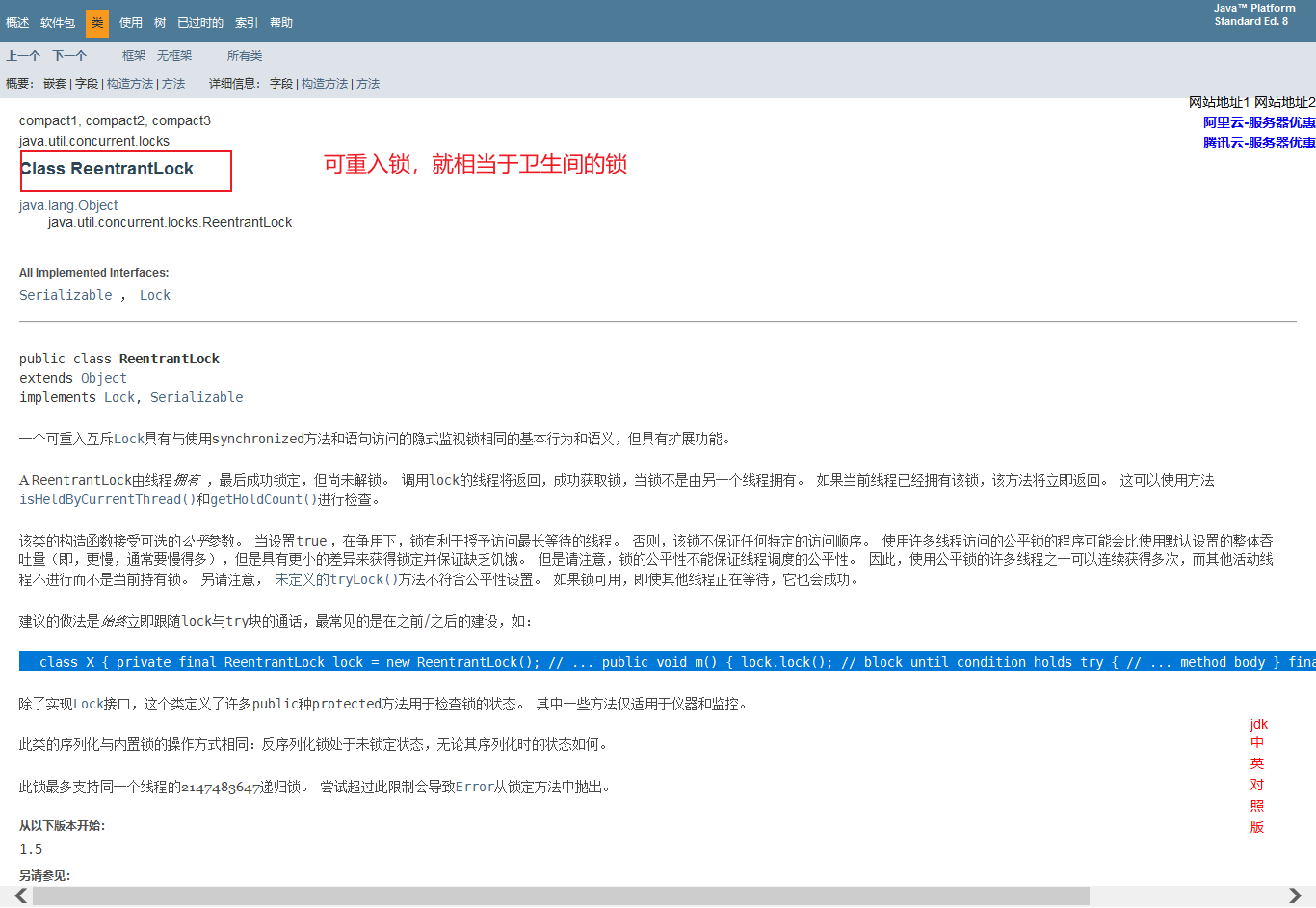Open the 使用 nav item

[x=131, y=23]
